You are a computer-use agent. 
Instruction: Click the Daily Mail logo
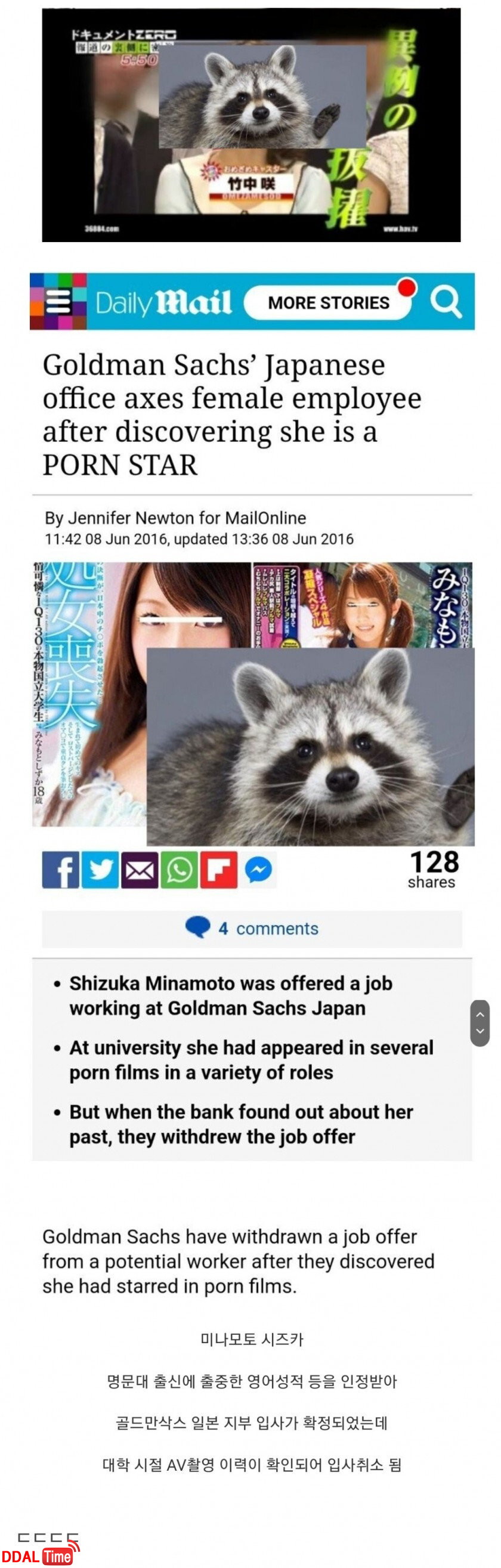[x=163, y=302]
